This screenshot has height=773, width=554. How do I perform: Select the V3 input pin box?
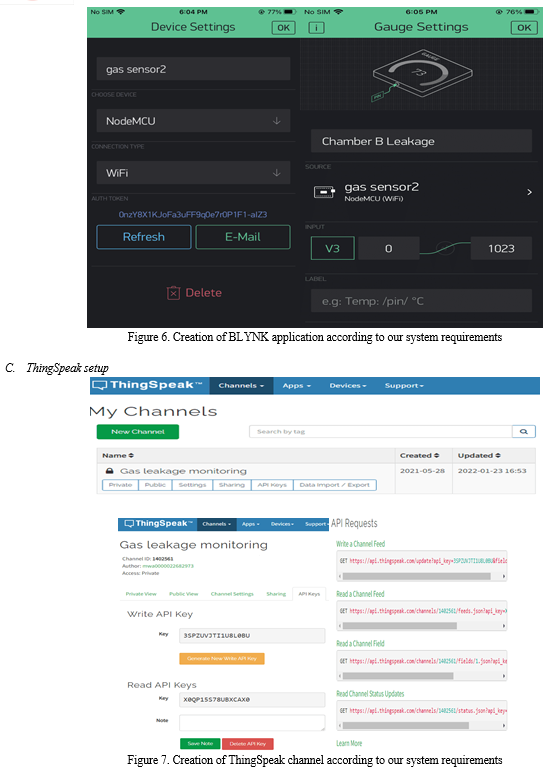click(x=332, y=248)
